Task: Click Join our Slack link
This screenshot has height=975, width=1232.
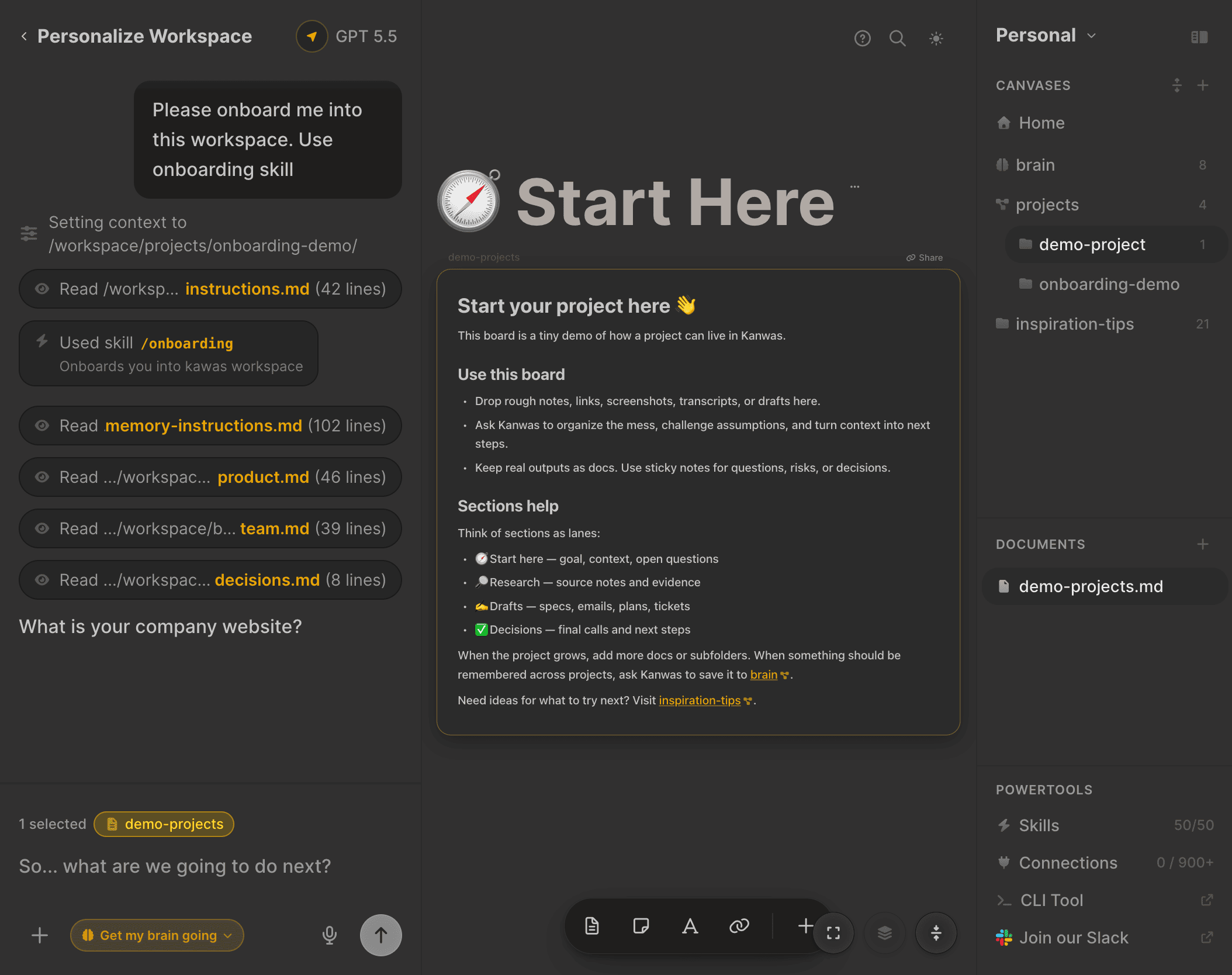Action: point(1105,938)
